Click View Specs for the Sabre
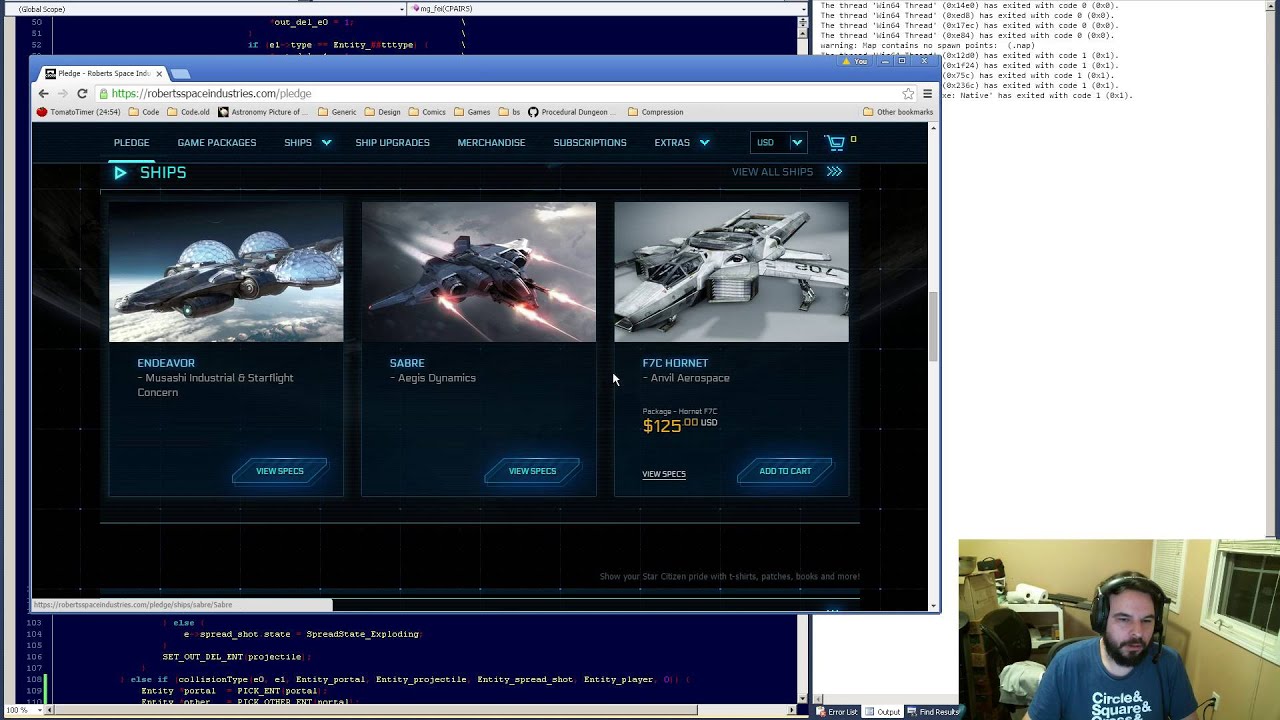 click(x=532, y=471)
